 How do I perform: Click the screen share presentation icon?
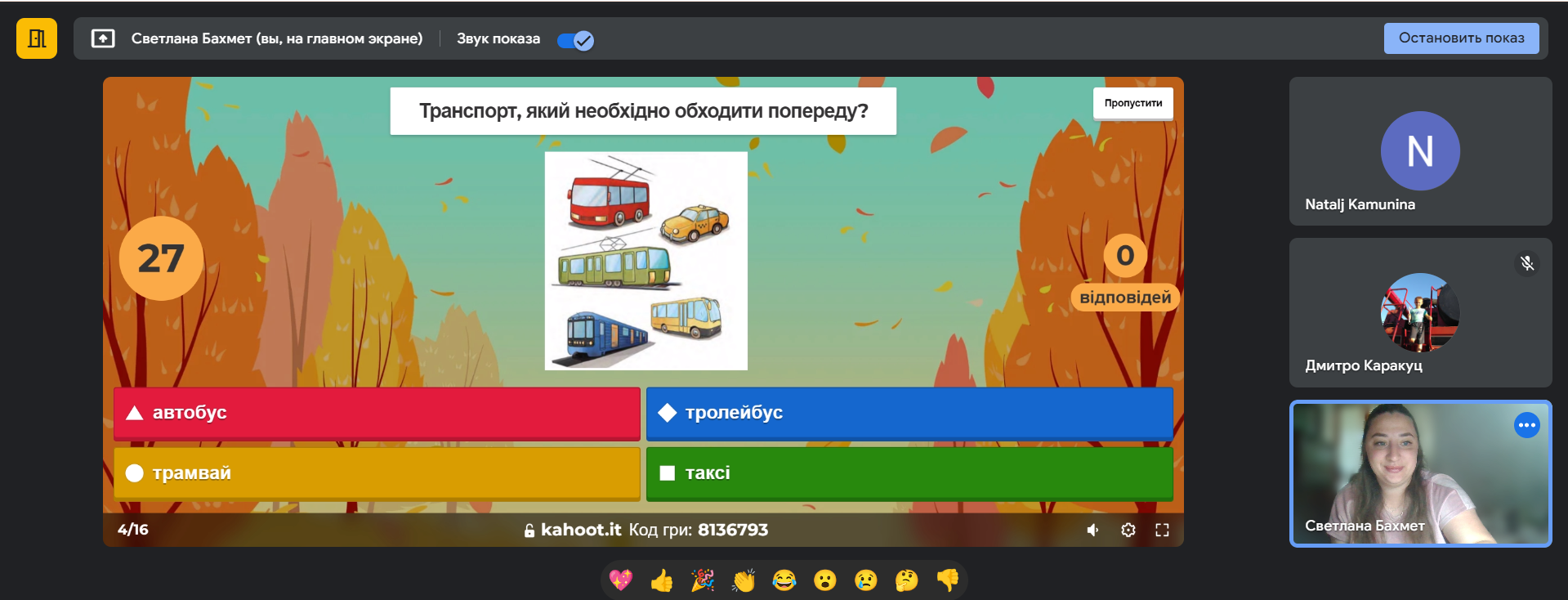(x=103, y=38)
